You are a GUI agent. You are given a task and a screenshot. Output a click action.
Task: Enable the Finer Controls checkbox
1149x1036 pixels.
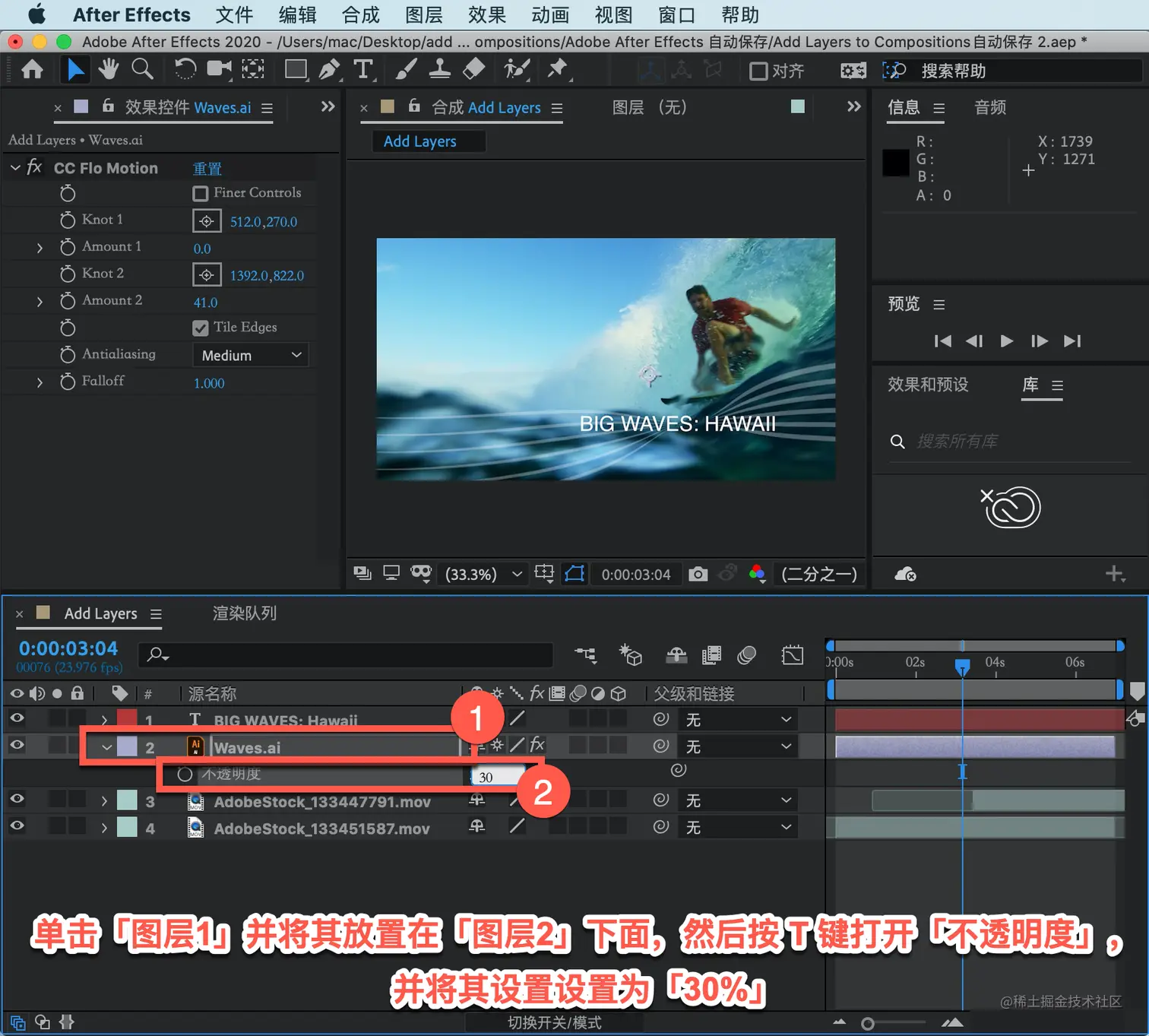(201, 193)
